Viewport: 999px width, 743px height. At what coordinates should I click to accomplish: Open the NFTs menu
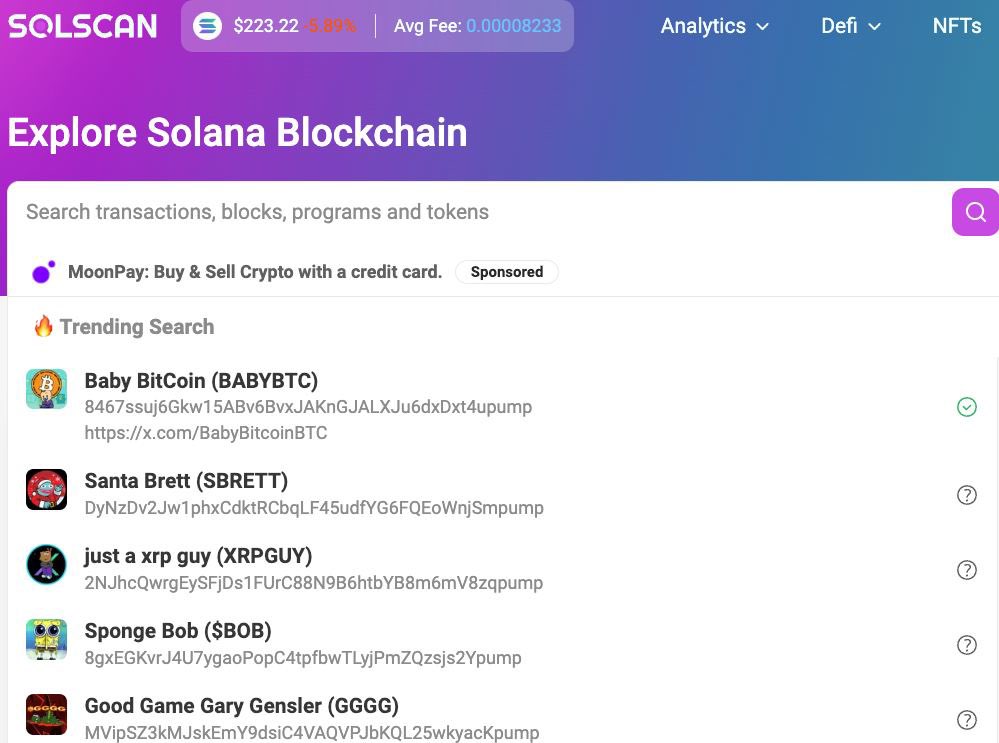(x=956, y=26)
